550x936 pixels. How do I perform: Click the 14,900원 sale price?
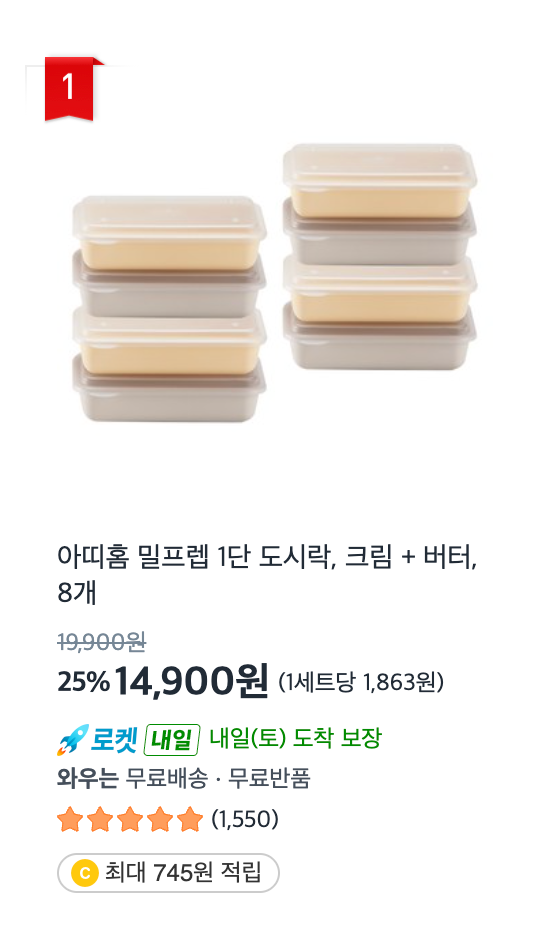(x=192, y=681)
